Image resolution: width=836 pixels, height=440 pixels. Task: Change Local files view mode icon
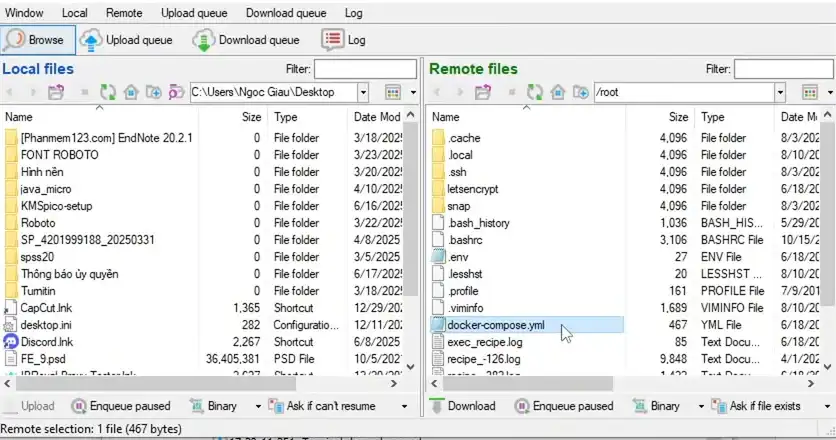pos(393,92)
